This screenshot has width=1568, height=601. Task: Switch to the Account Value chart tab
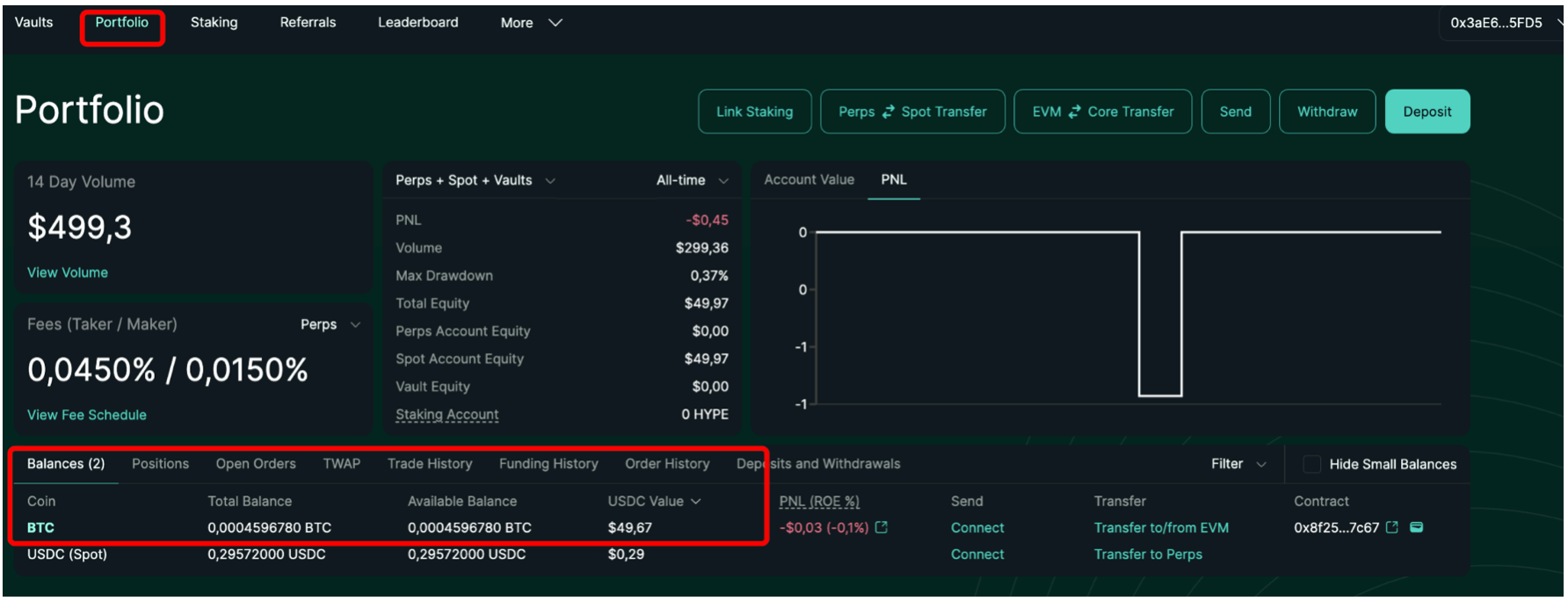point(809,179)
